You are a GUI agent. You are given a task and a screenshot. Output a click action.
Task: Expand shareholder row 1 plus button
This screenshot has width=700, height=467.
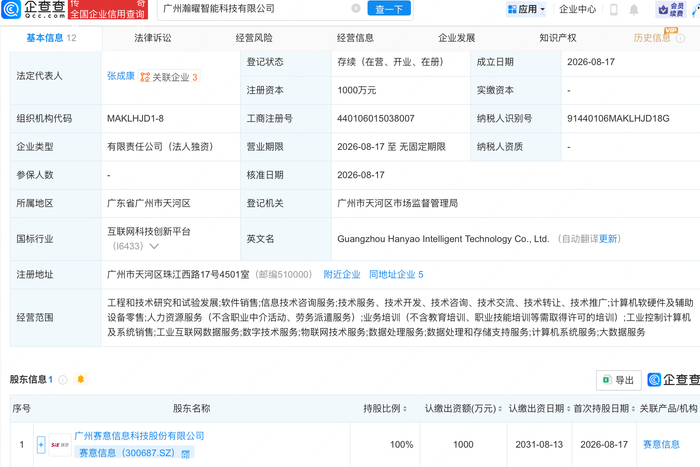pyautogui.click(x=41, y=445)
